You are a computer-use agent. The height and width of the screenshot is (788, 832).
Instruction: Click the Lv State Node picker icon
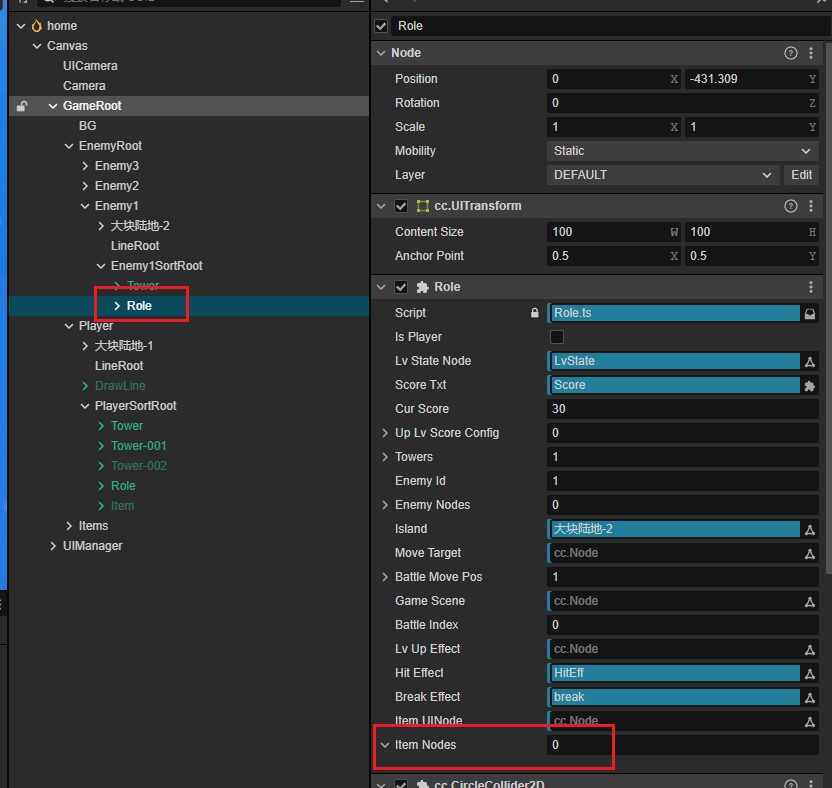[x=810, y=362]
